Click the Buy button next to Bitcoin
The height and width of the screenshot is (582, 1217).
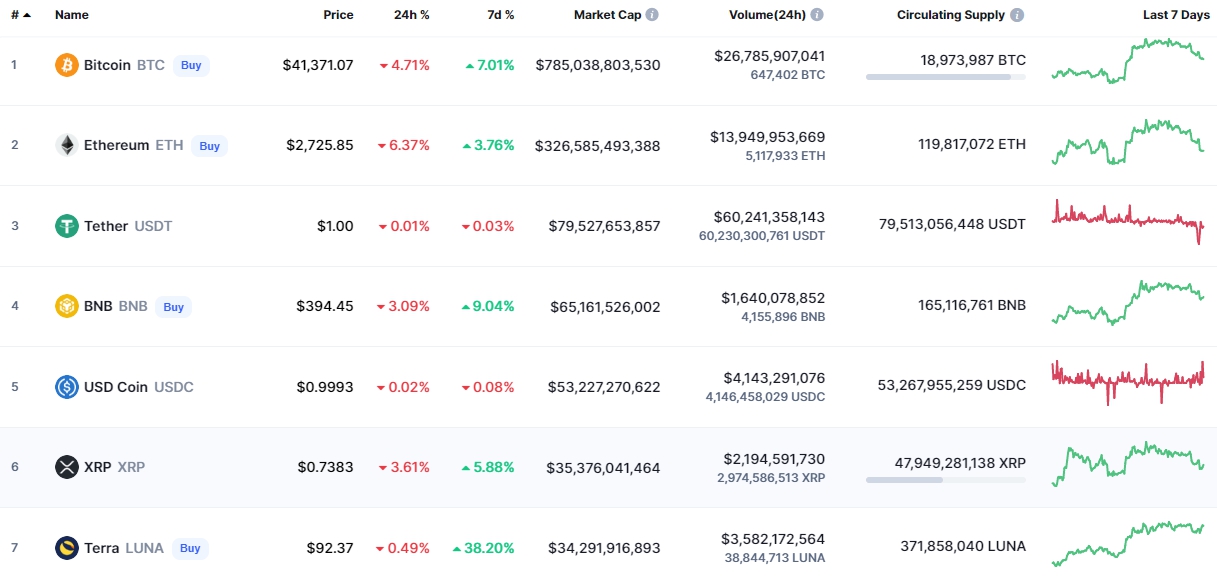[191, 65]
